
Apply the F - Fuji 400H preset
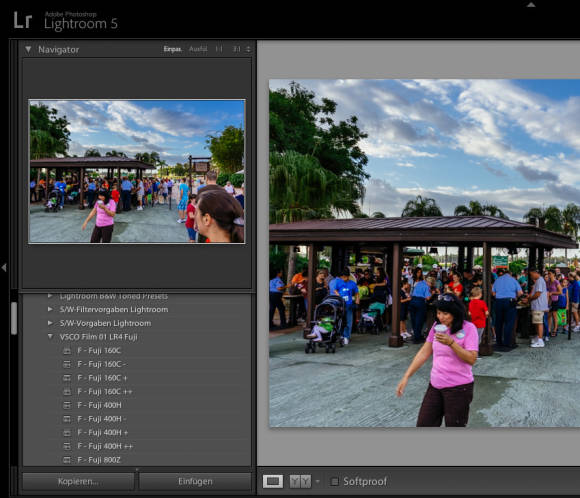pyautogui.click(x=100, y=406)
